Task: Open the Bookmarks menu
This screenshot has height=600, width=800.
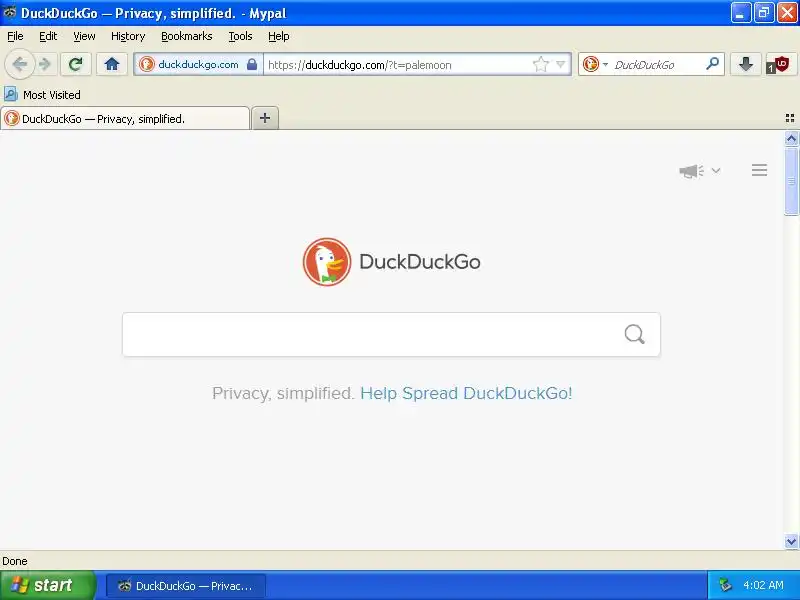Action: pyautogui.click(x=187, y=36)
